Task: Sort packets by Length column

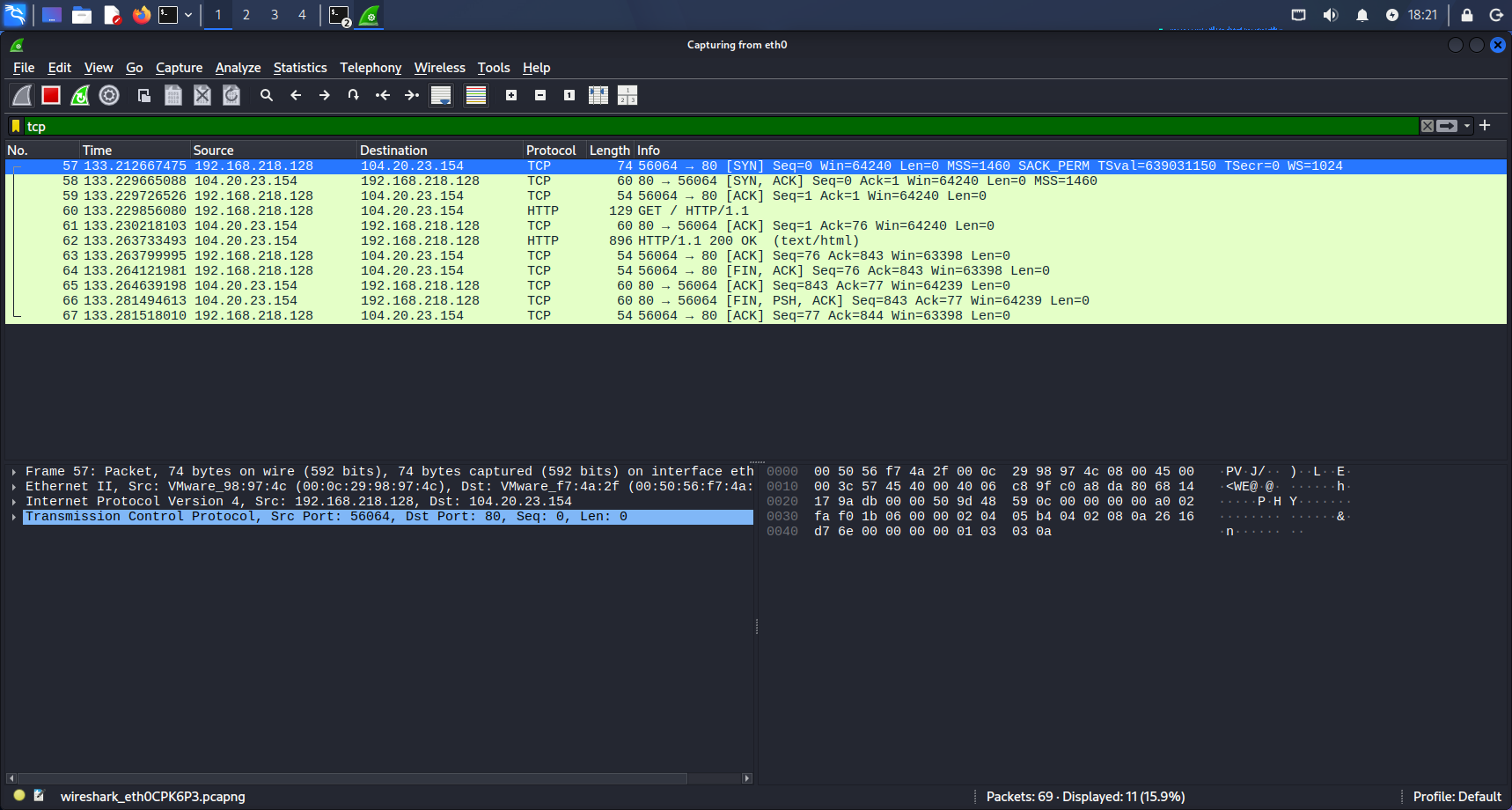Action: (611, 151)
